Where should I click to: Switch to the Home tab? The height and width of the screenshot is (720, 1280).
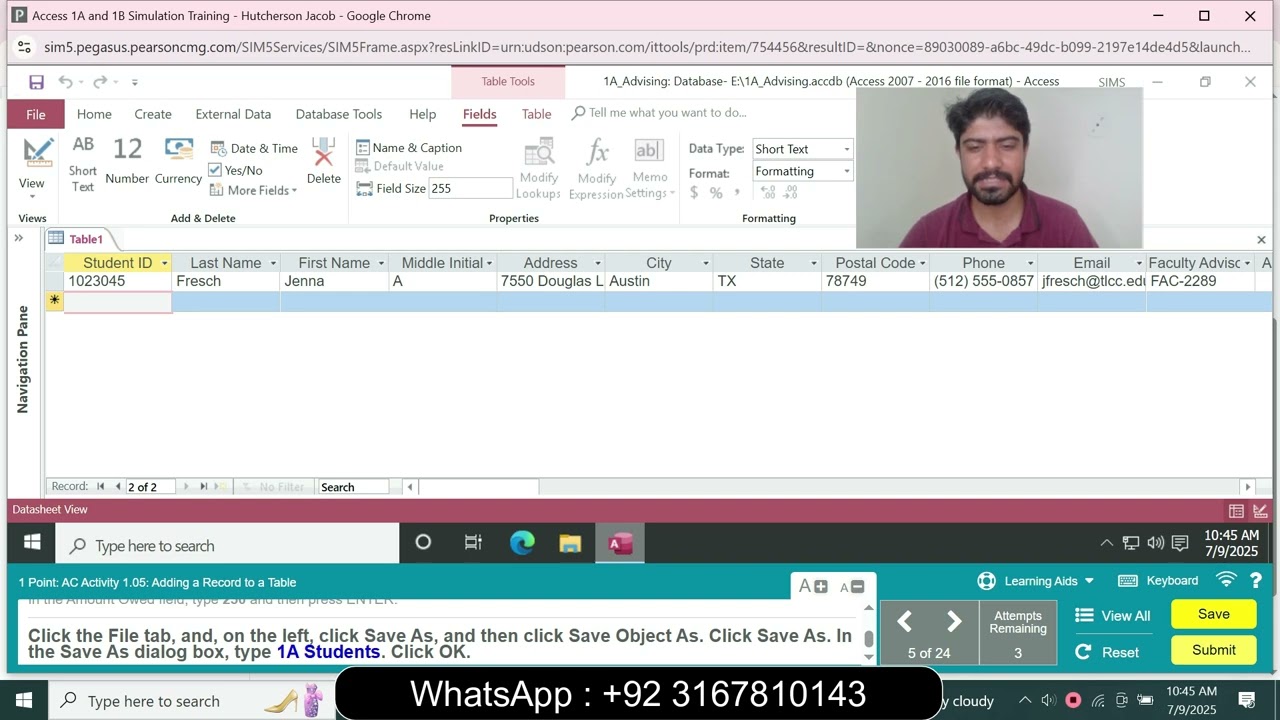click(x=94, y=114)
